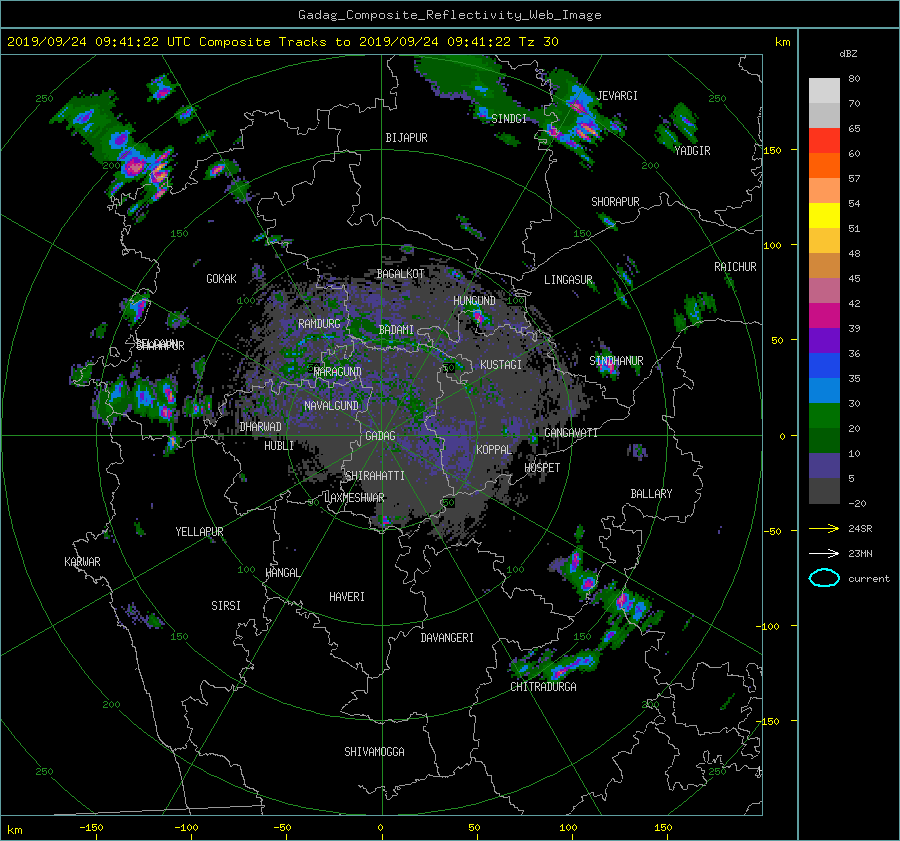The height and width of the screenshot is (841, 900).
Task: Click the green 30 dBZ legend swatch
Action: [824, 415]
